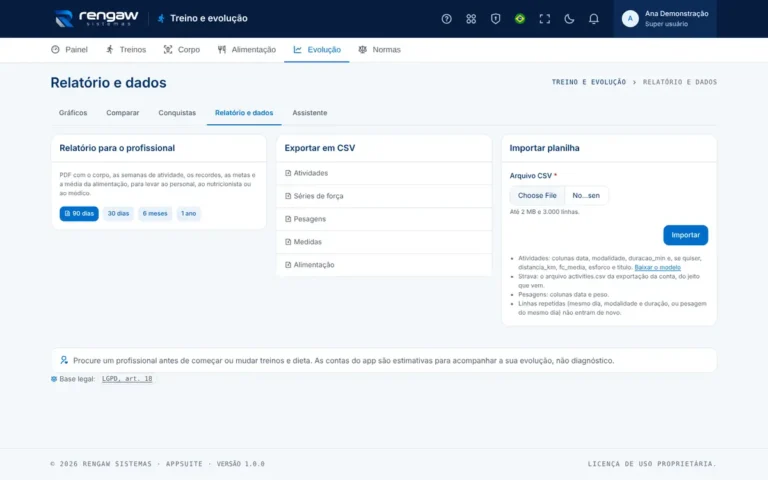Export Atividades as CSV

tap(384, 173)
